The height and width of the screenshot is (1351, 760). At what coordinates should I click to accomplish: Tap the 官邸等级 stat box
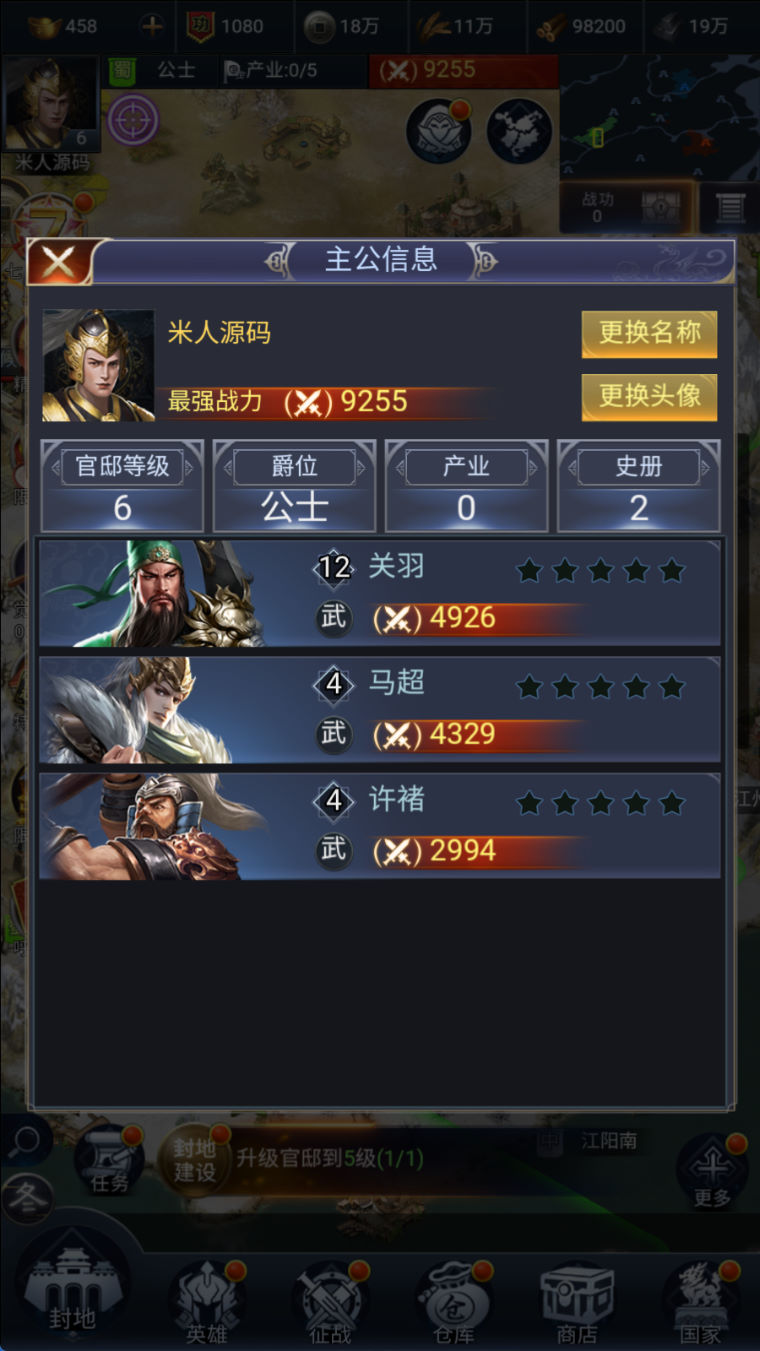click(122, 486)
